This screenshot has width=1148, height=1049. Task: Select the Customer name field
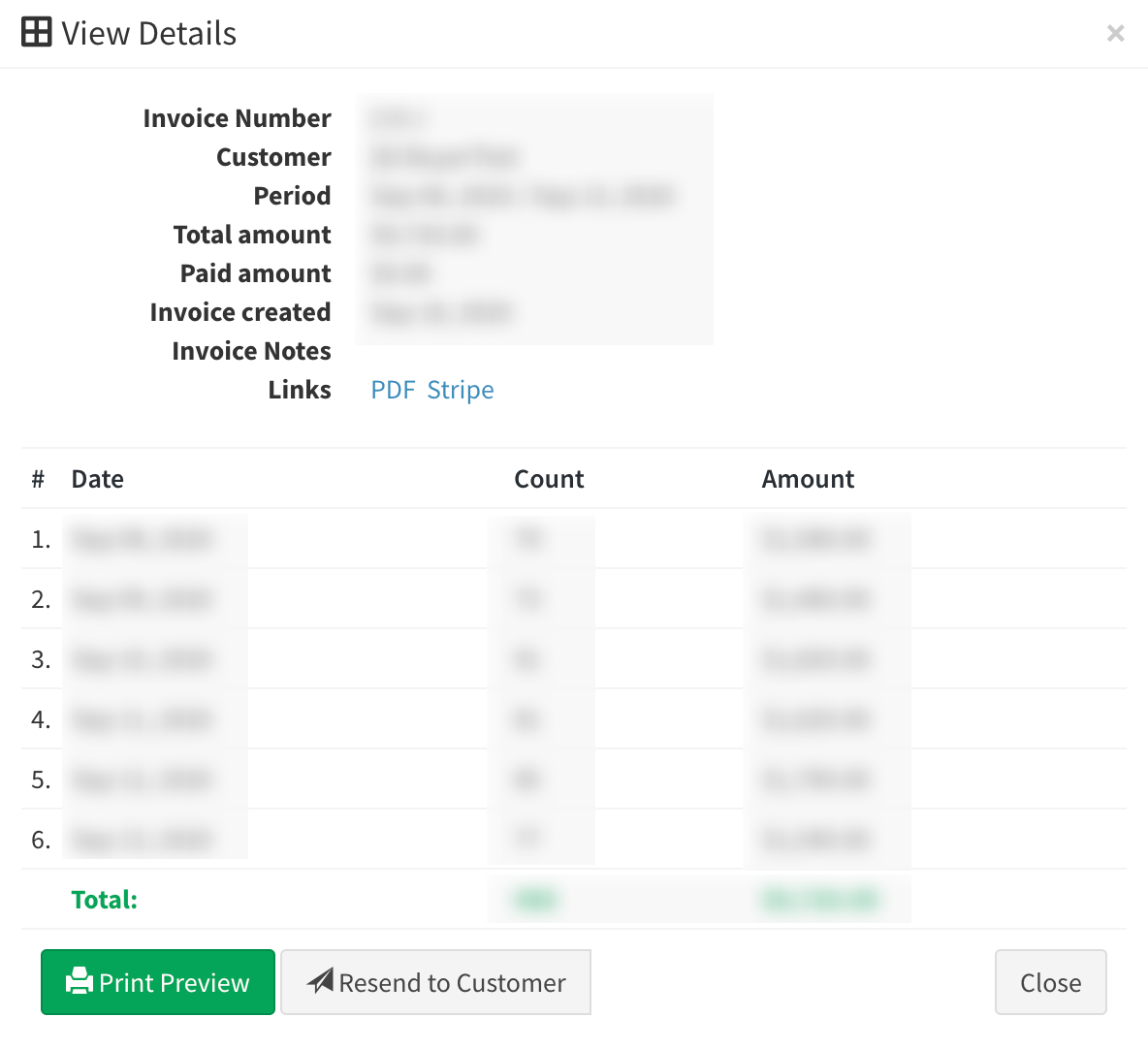pos(446,156)
